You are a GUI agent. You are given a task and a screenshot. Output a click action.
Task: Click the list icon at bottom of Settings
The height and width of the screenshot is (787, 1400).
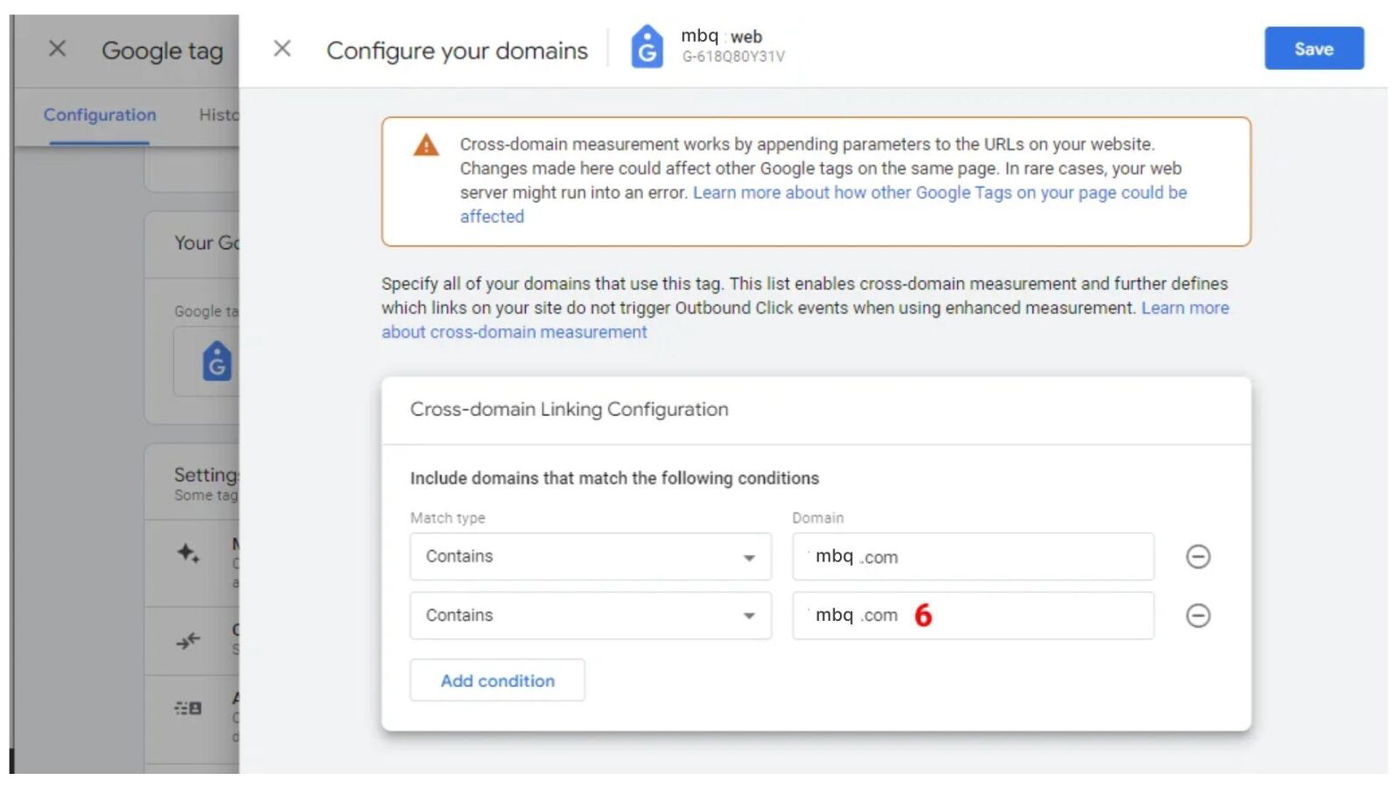pos(189,708)
